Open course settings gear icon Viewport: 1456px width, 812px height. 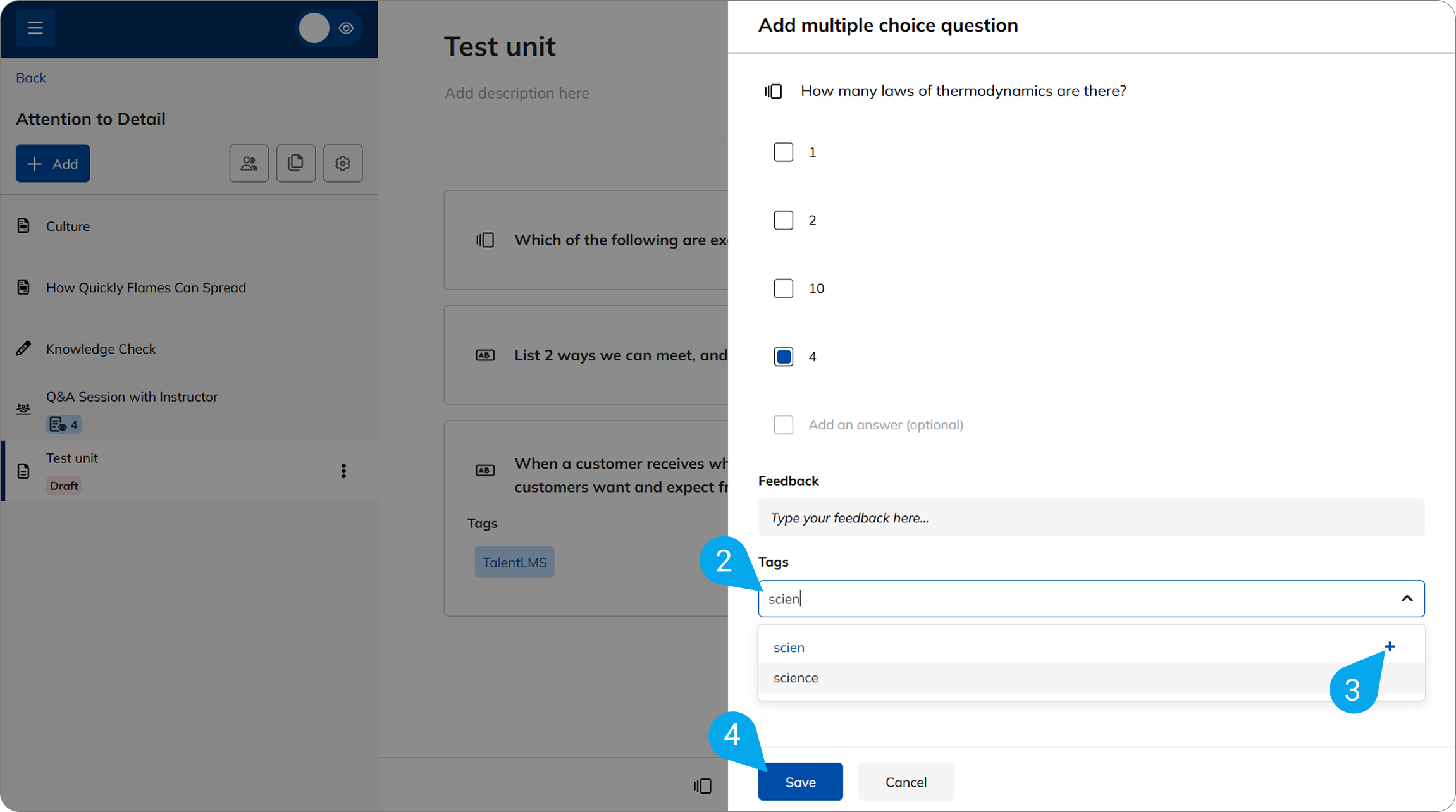tap(343, 164)
